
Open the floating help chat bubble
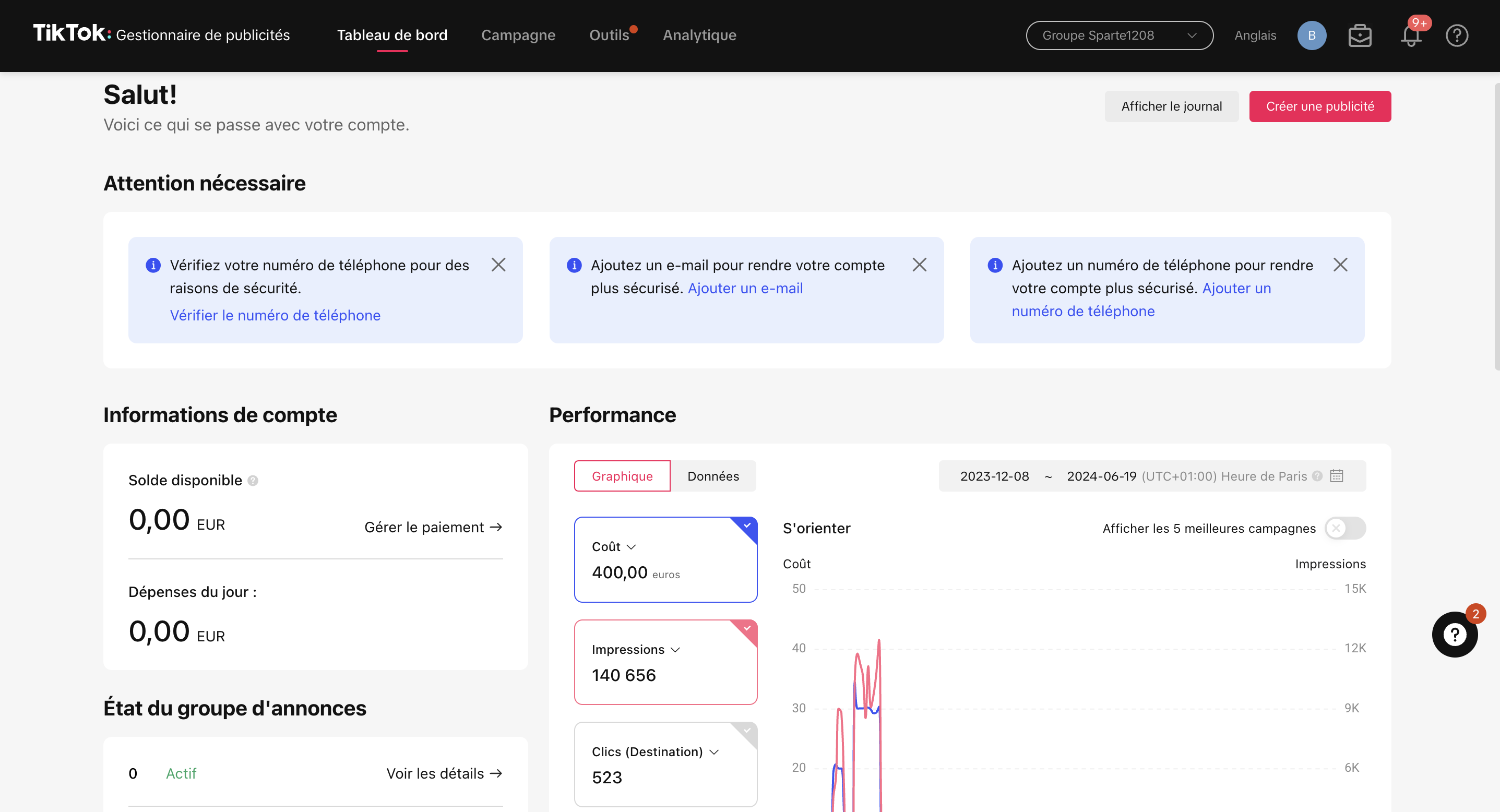1454,634
